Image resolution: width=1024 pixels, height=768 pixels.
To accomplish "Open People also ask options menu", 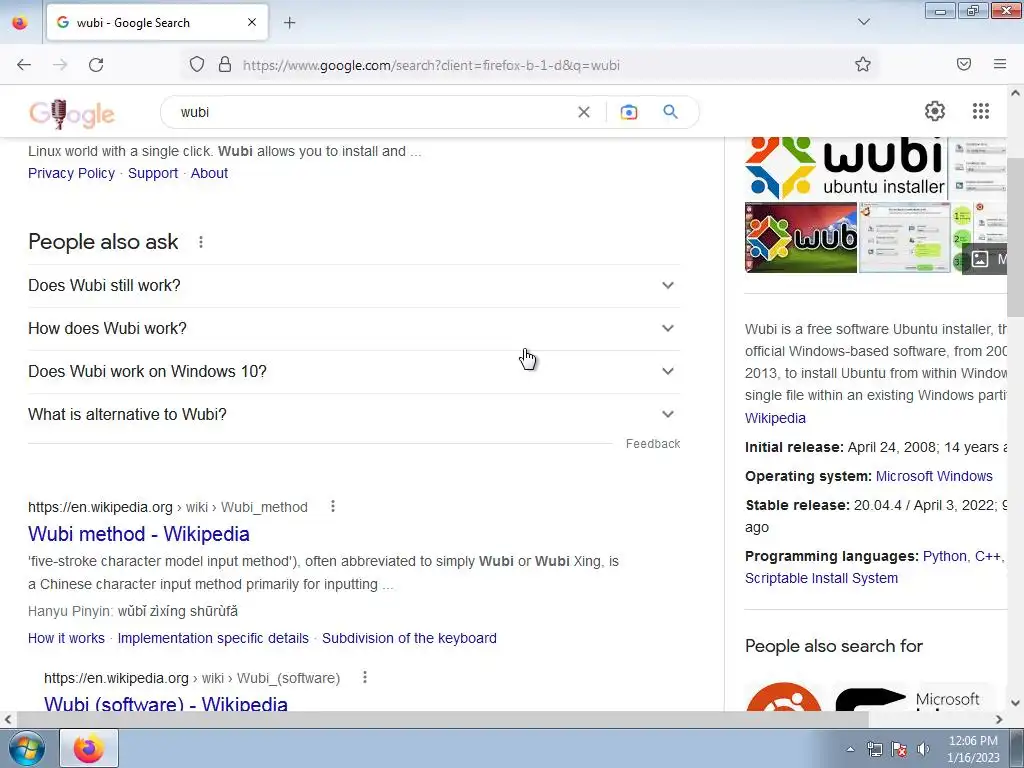I will point(201,242).
